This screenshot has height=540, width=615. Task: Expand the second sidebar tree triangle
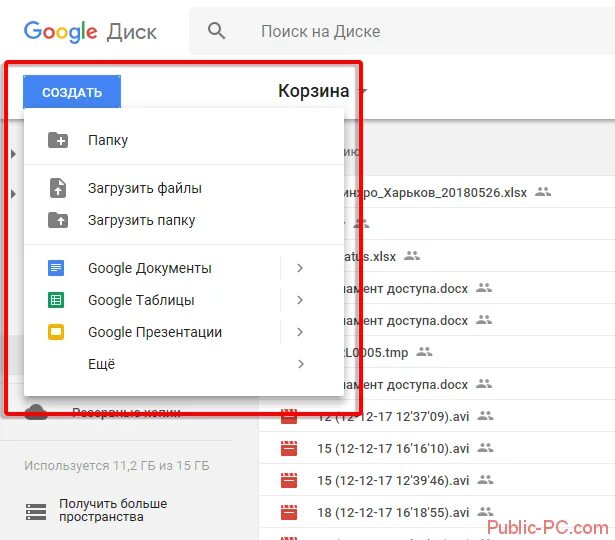13,194
